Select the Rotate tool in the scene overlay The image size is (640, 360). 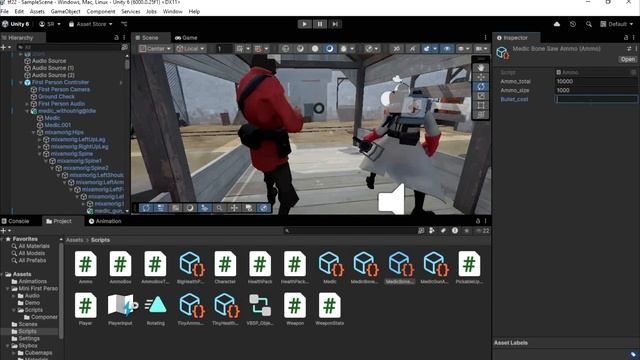(x=481, y=86)
